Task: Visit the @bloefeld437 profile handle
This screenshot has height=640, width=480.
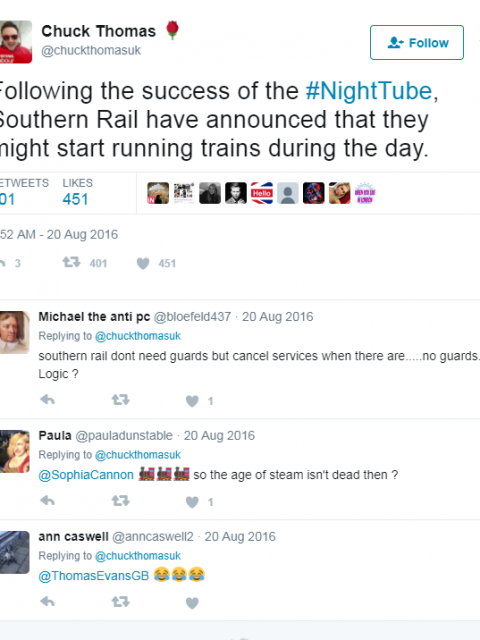Action: (192, 317)
